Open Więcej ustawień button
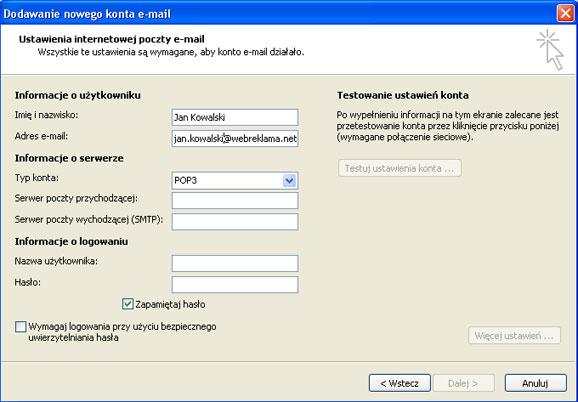 point(514,336)
